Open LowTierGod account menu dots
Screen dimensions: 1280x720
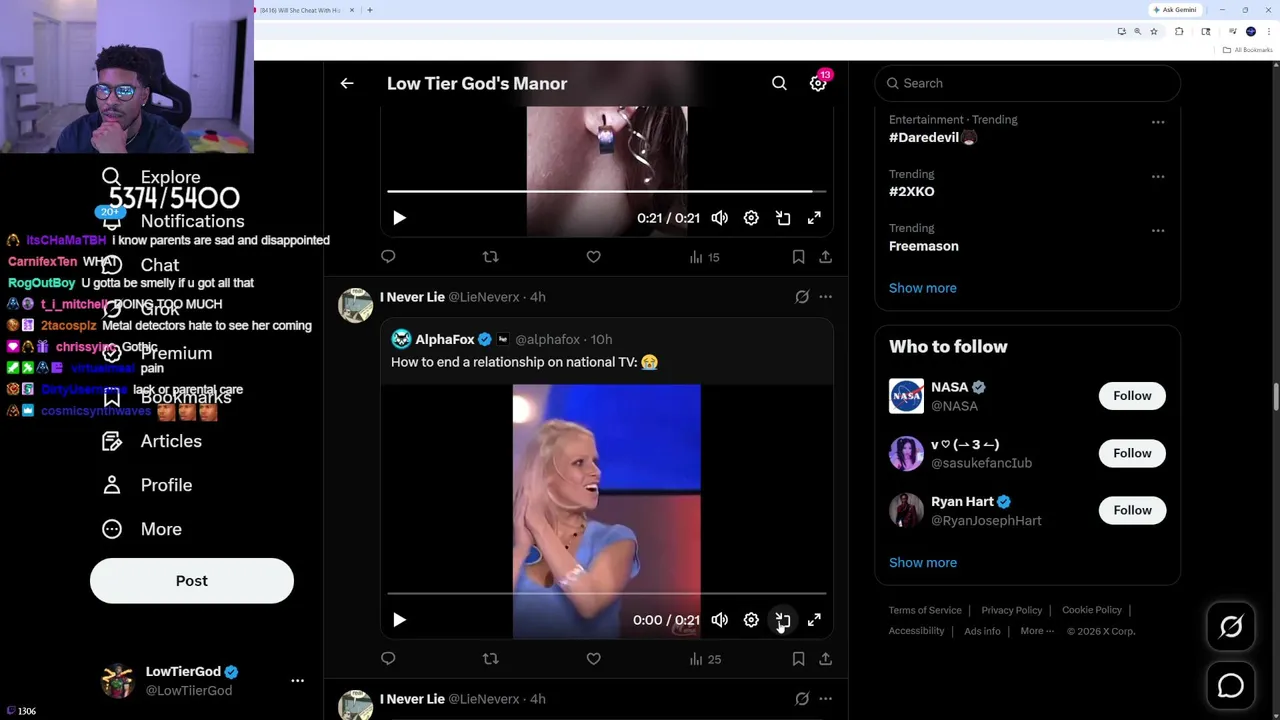click(x=297, y=680)
